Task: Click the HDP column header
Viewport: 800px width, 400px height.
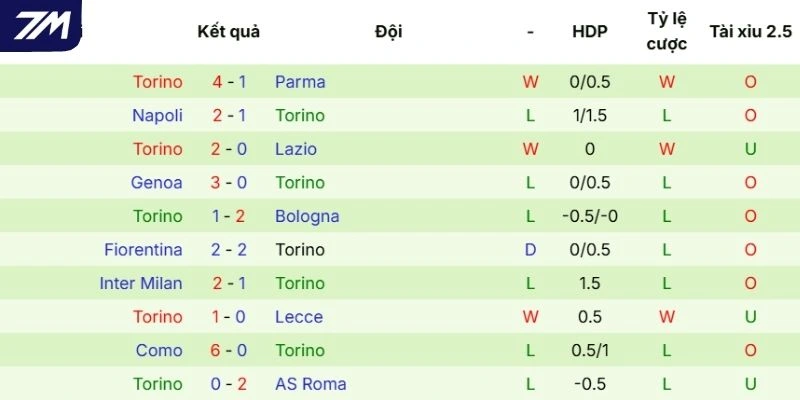Action: coord(589,31)
